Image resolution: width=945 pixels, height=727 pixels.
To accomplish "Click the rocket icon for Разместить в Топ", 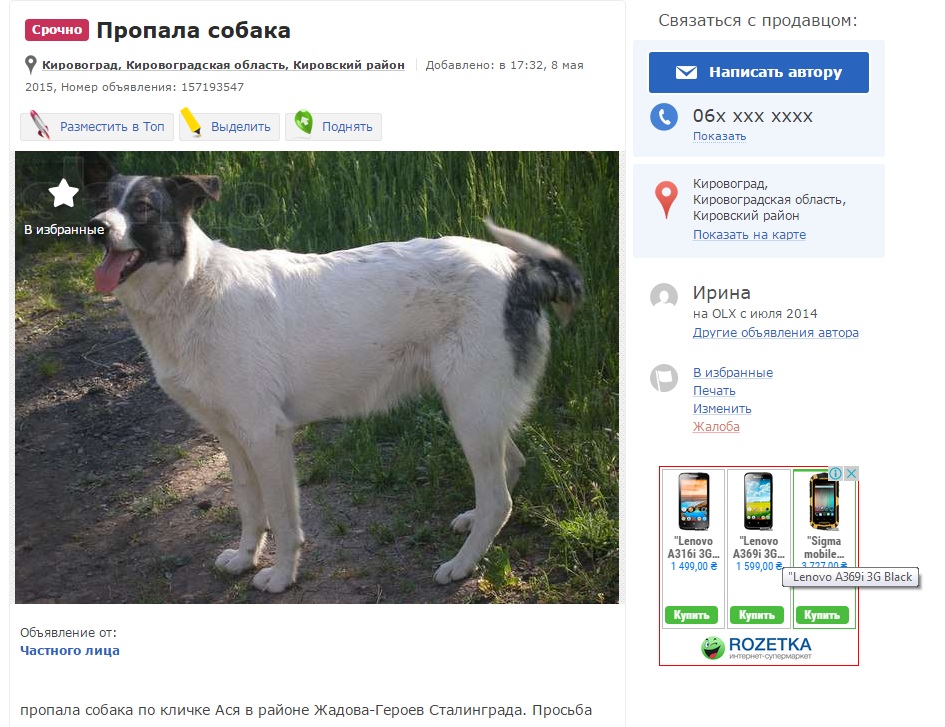I will pos(40,125).
